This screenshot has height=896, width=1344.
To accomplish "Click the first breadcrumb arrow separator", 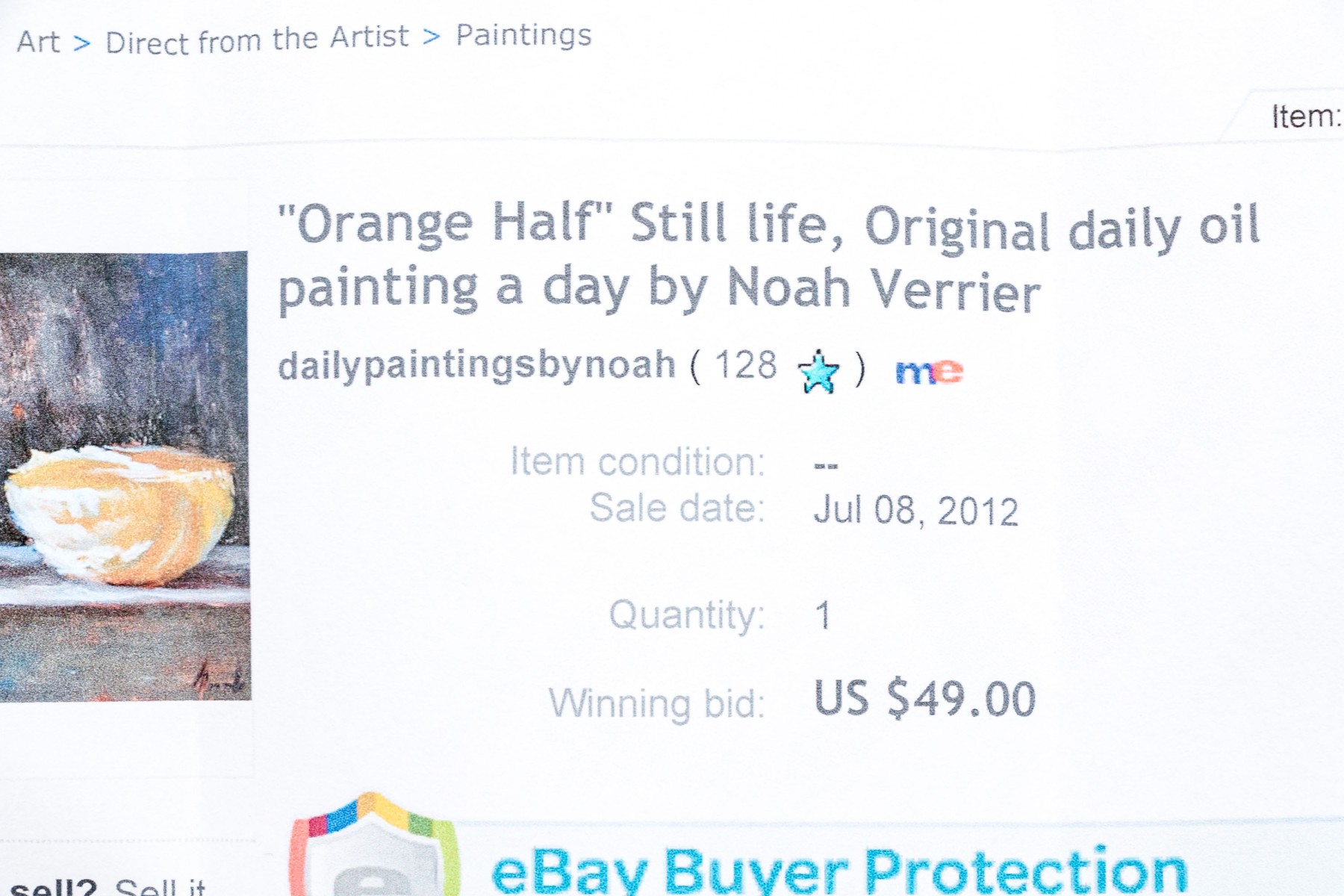I will (x=82, y=43).
